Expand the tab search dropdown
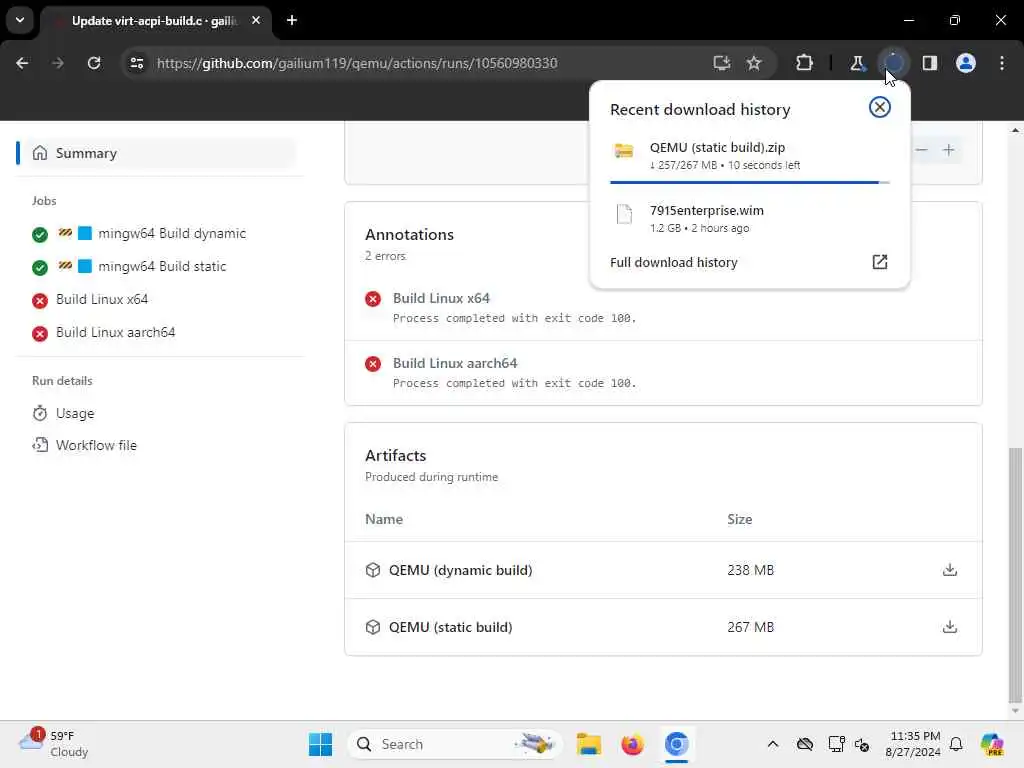This screenshot has width=1024, height=768. pos(20,20)
